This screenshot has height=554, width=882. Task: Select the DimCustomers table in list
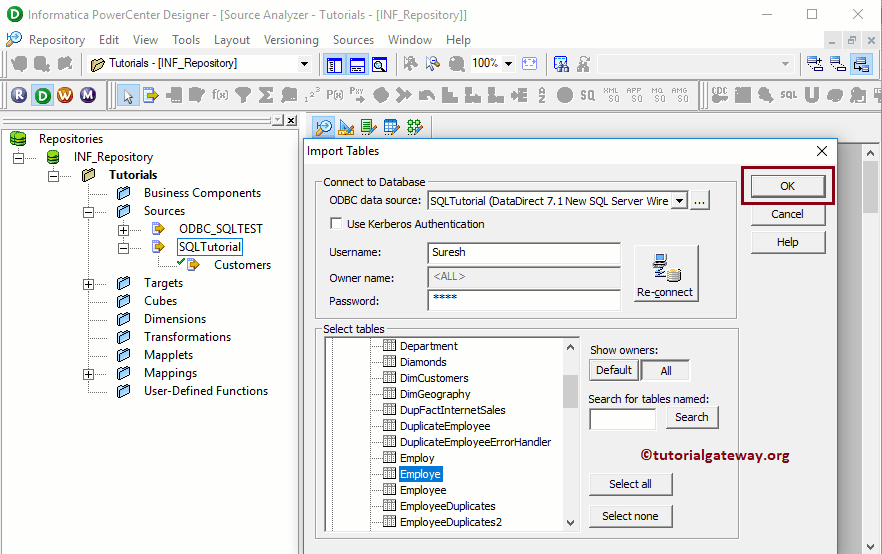(x=434, y=378)
